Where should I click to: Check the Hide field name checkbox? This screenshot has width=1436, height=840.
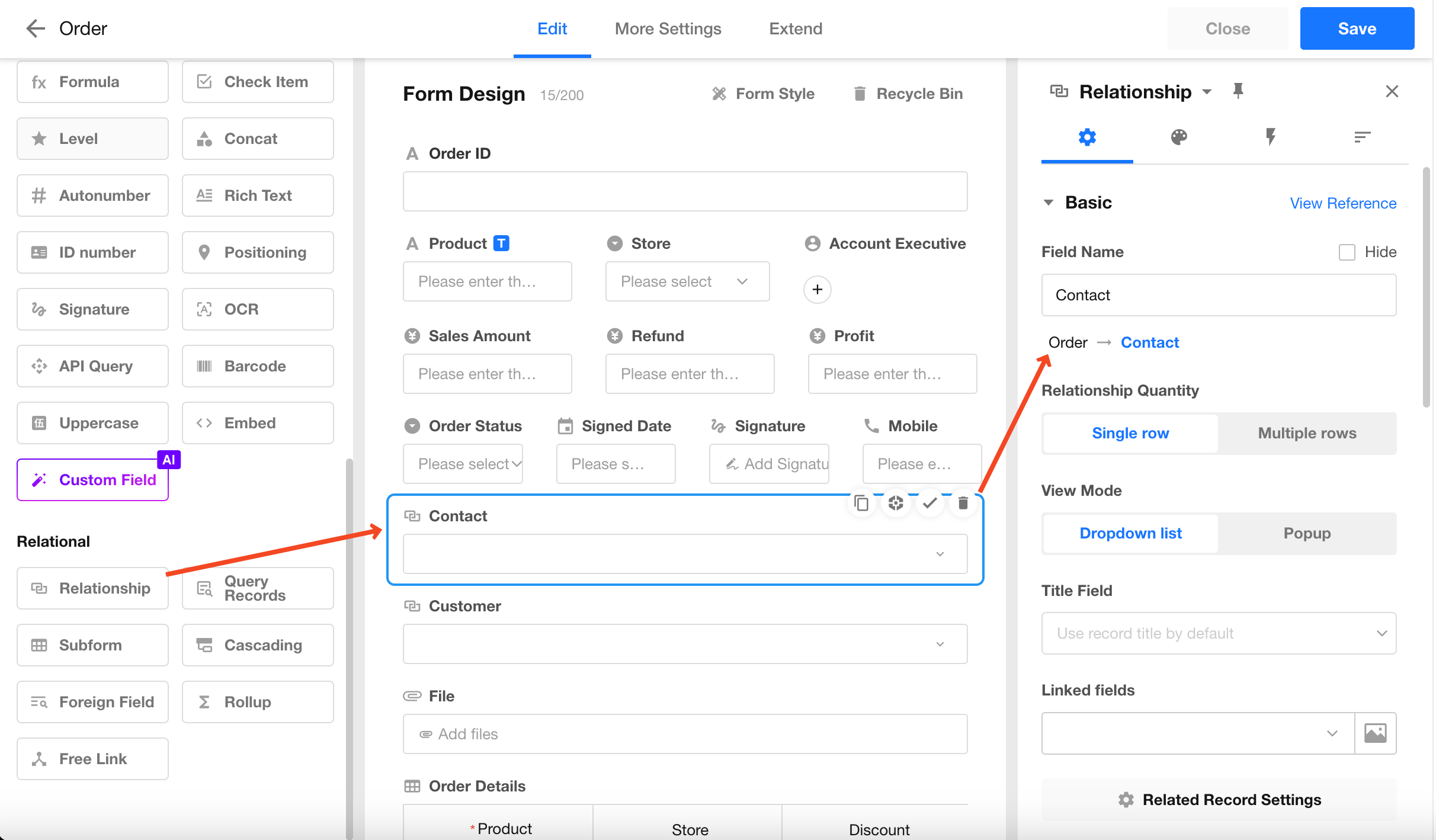[1347, 252]
